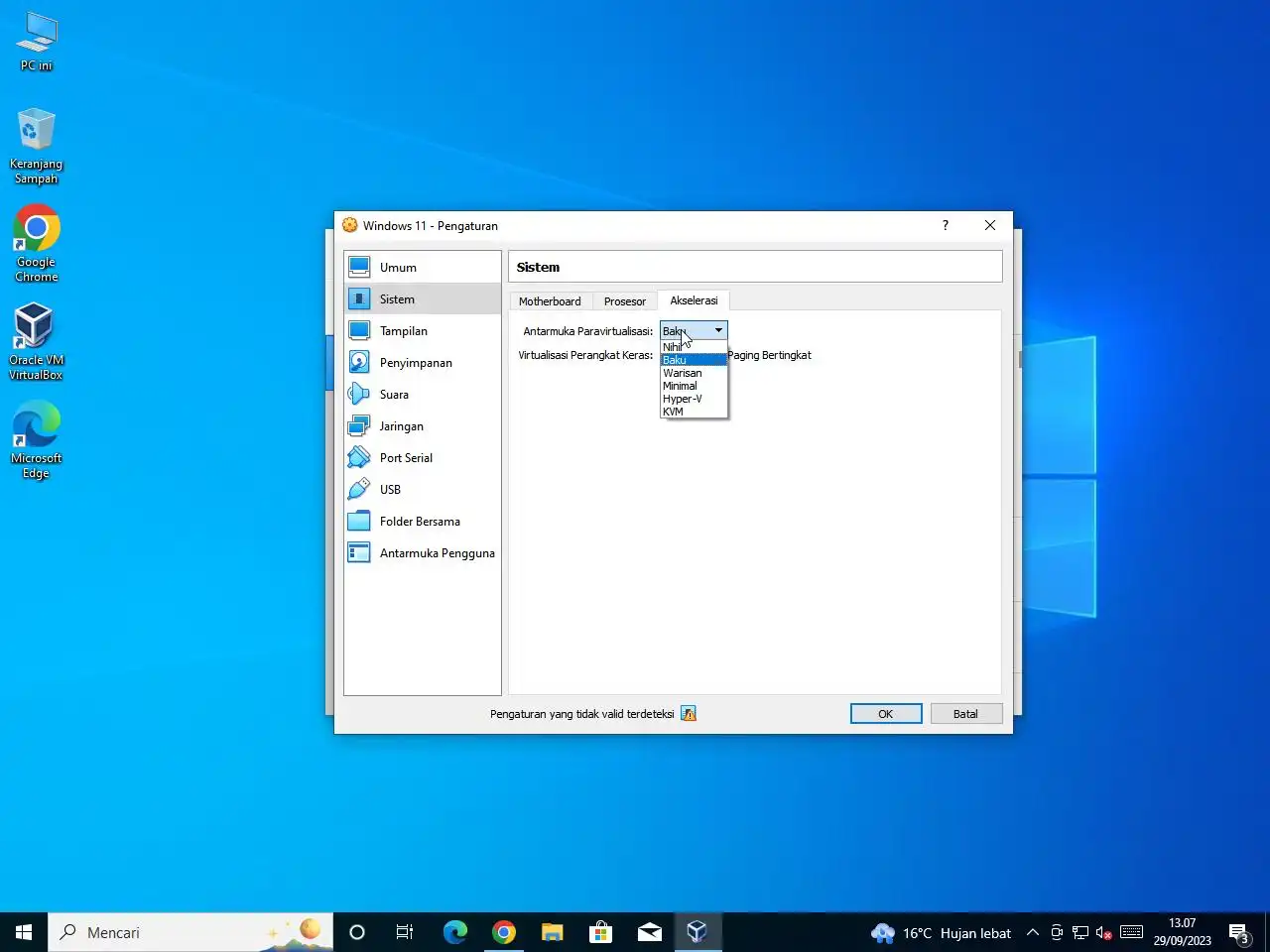Open Mail app from taskbar
1270x952 pixels.
coord(650,932)
